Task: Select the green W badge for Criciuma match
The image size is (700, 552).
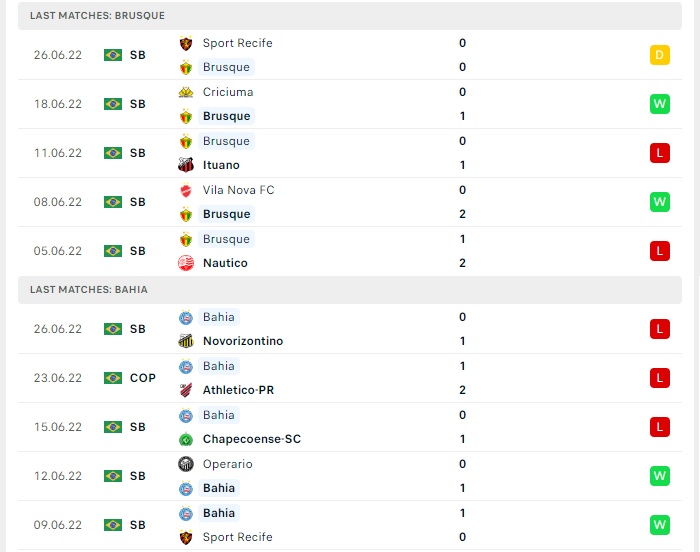Action: pos(660,104)
